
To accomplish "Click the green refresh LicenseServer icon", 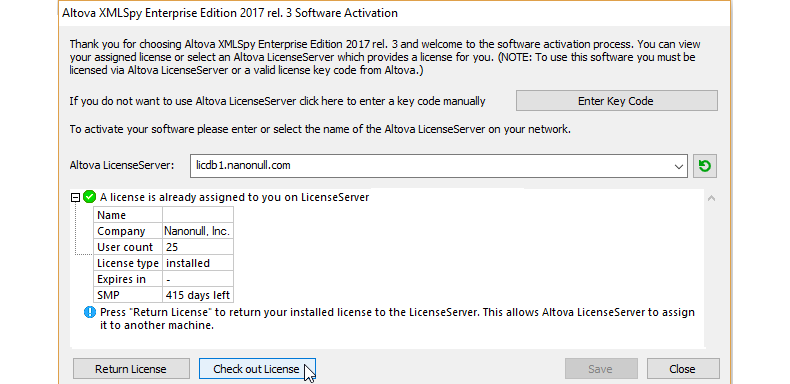I will click(x=705, y=166).
